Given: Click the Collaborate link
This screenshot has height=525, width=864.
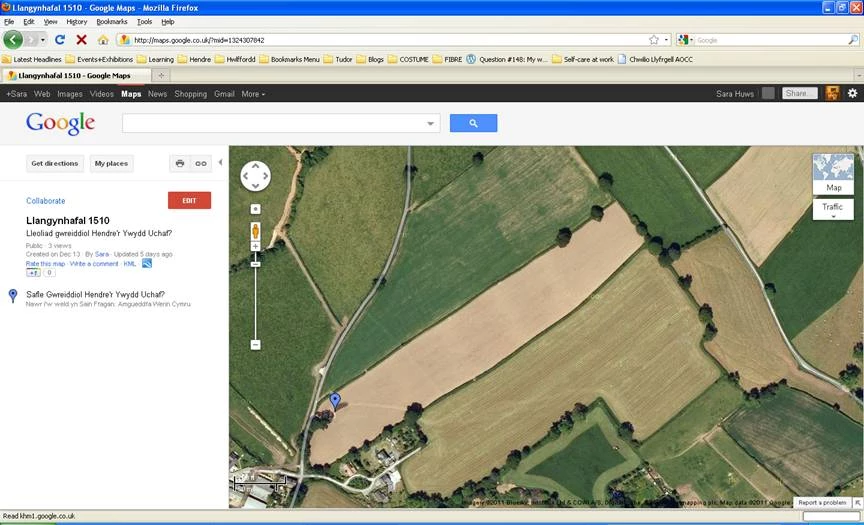Looking at the screenshot, I should pyautogui.click(x=46, y=201).
